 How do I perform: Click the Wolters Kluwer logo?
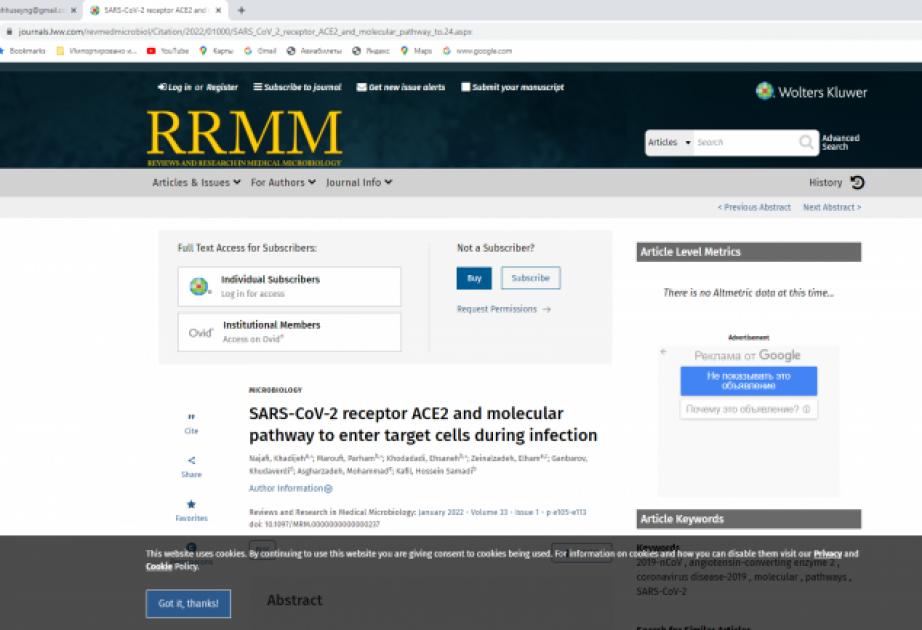(x=811, y=92)
